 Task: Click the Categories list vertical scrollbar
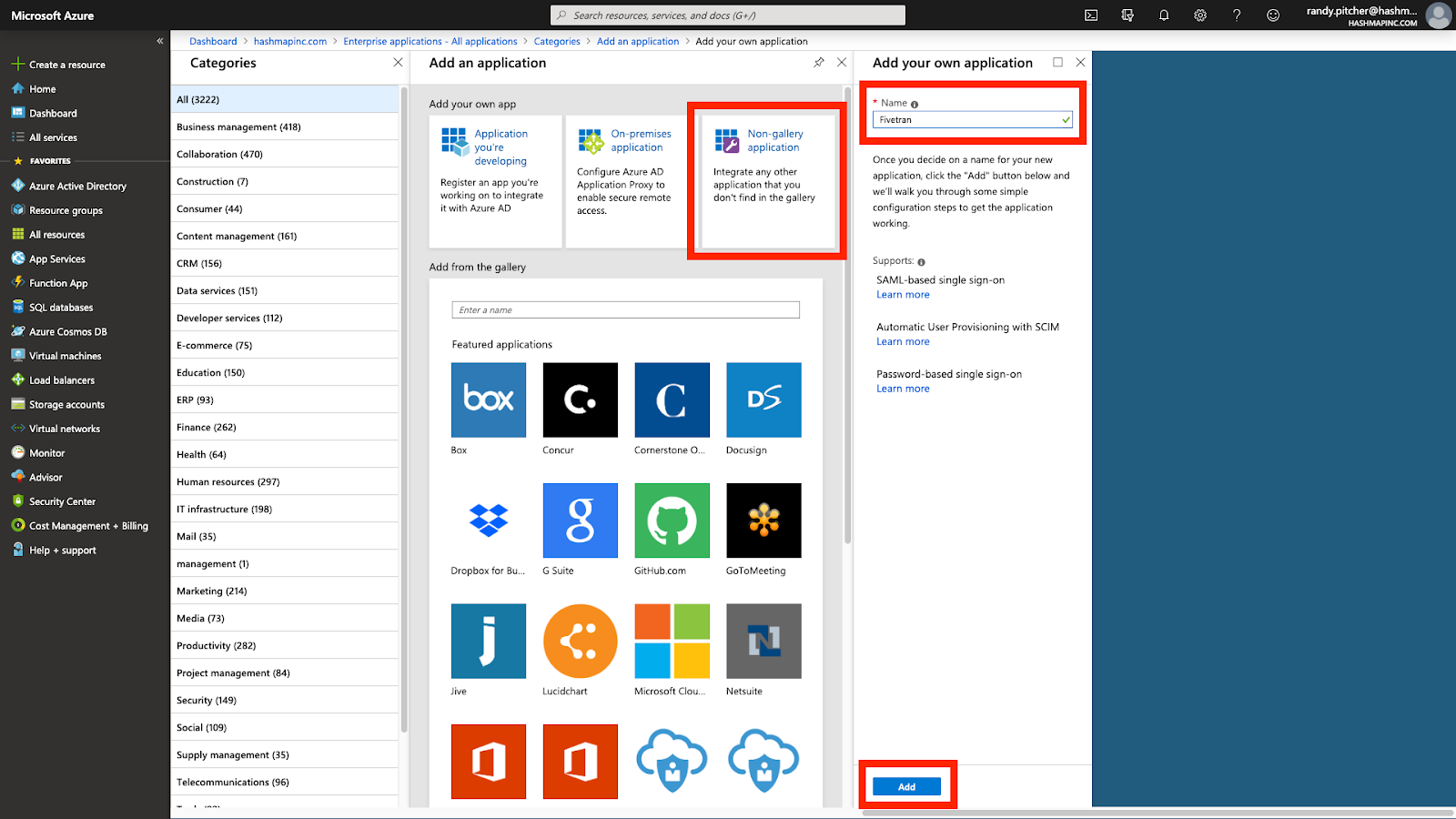click(404, 409)
